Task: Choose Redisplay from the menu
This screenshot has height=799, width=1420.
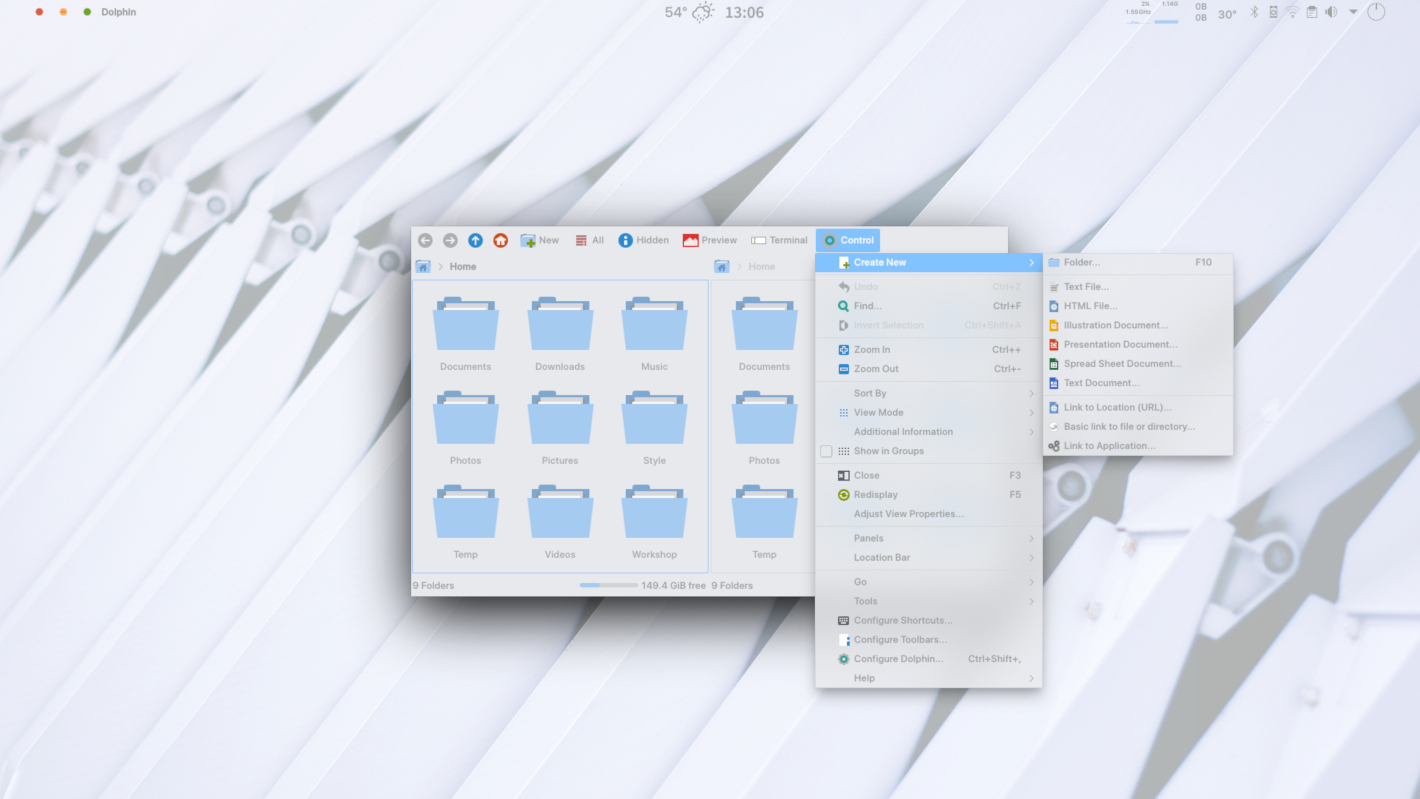Action: (928, 495)
